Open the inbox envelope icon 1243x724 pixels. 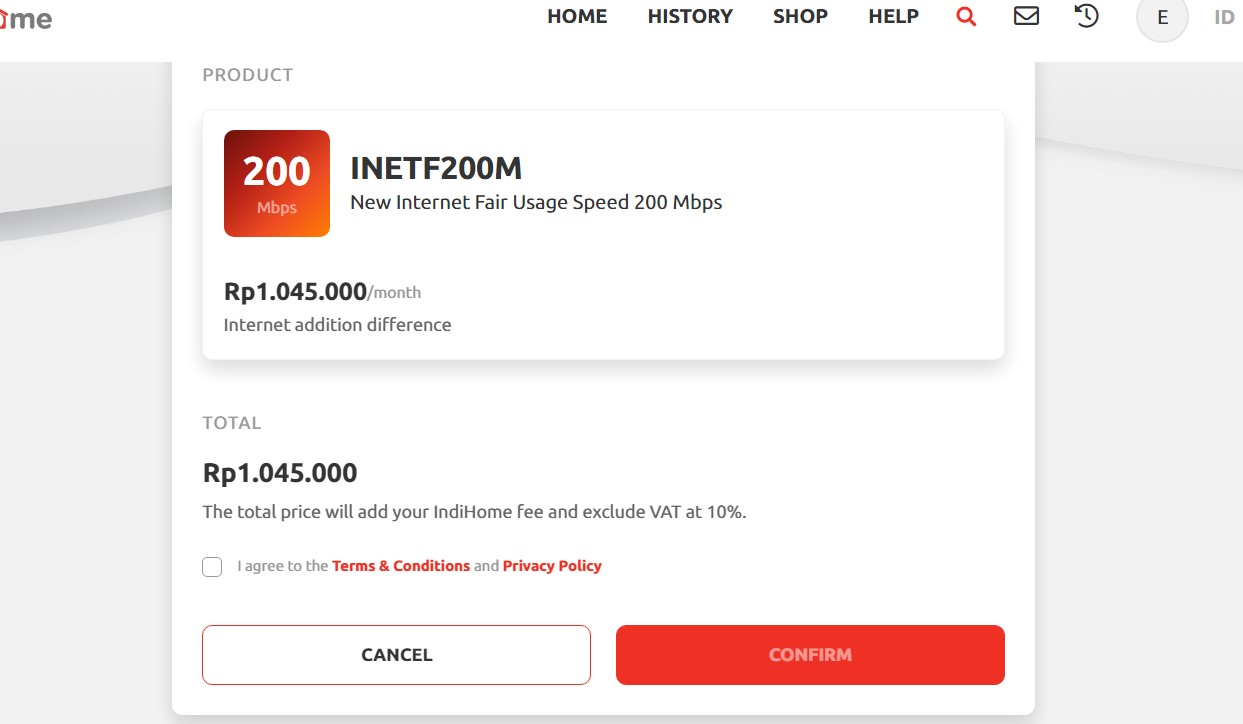click(1026, 16)
